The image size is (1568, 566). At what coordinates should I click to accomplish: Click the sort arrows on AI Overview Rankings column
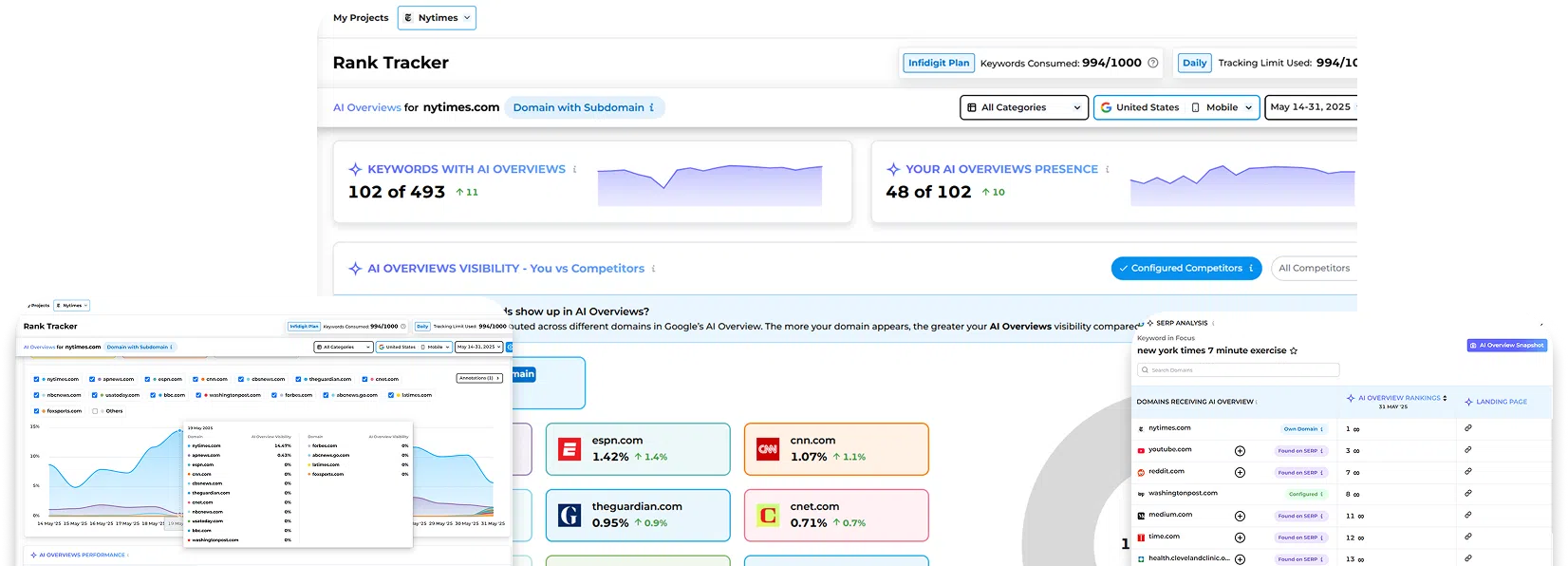[x=1445, y=398]
